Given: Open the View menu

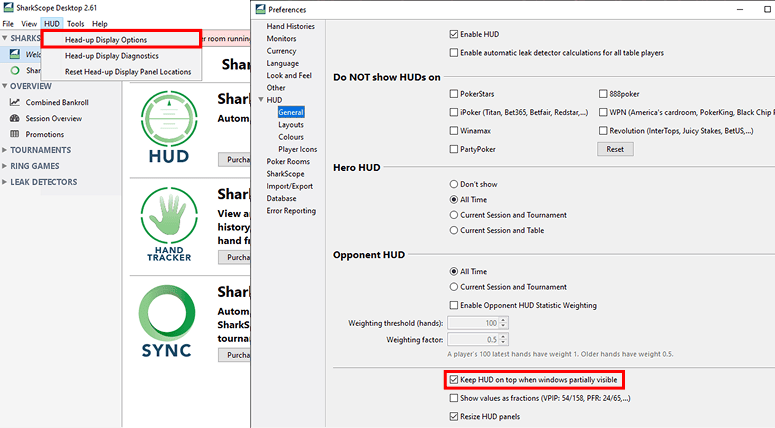Looking at the screenshot, I should (29, 24).
